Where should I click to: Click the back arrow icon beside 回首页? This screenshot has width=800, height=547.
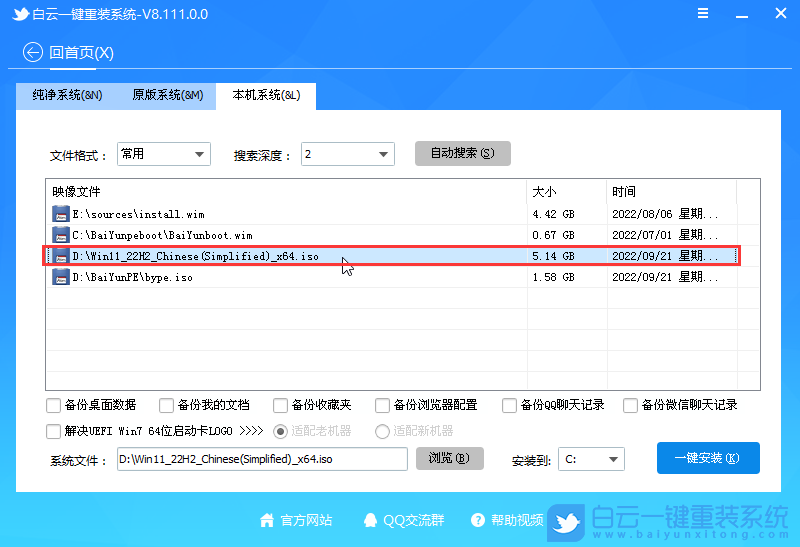tap(33, 52)
